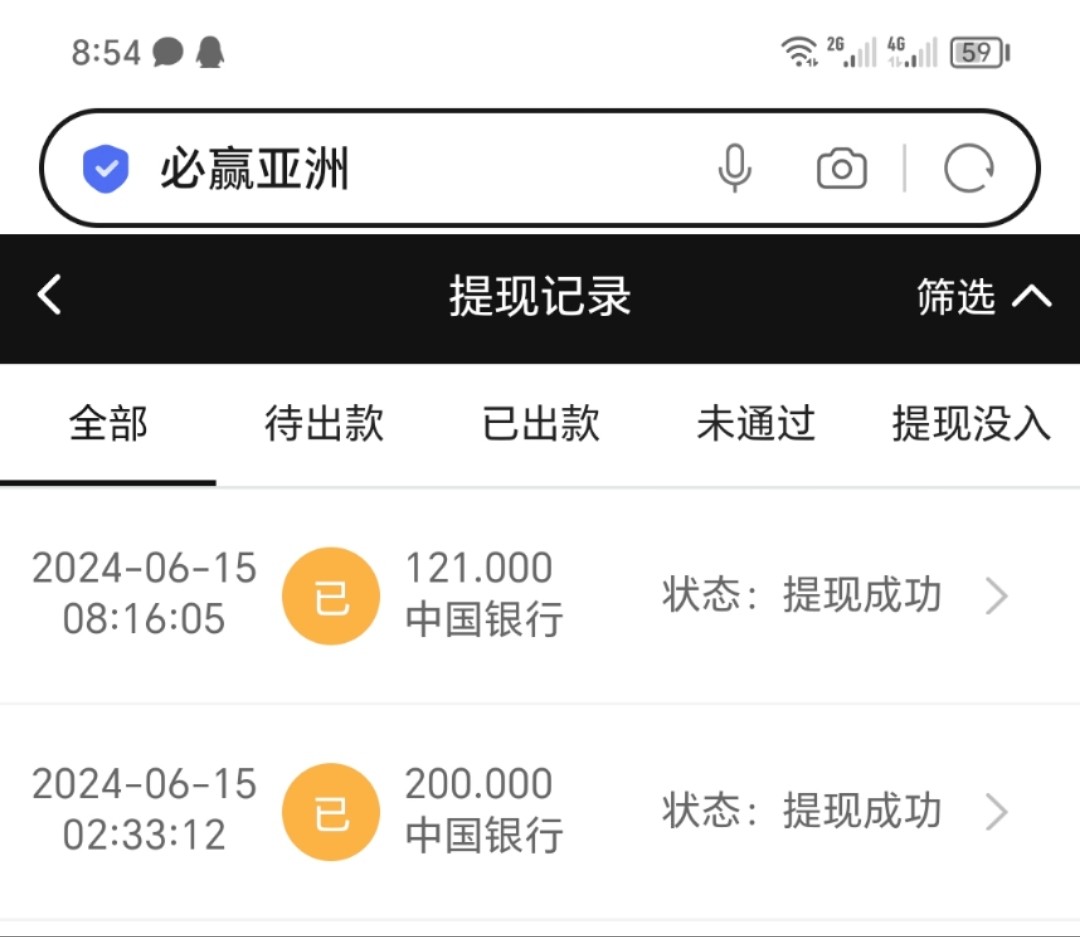Screen dimensions: 1080x937
Task: Tap orange status badge for 121.000 withdrawal
Action: 331,596
